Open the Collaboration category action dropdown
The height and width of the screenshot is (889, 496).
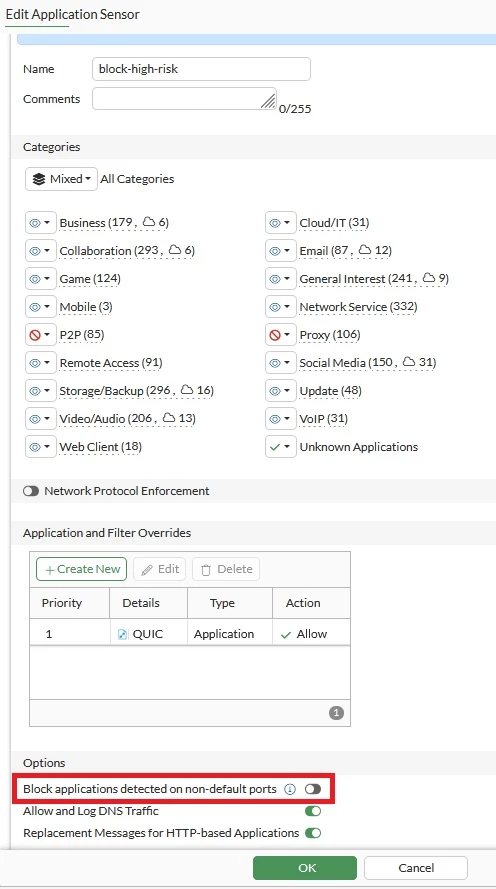[41, 251]
